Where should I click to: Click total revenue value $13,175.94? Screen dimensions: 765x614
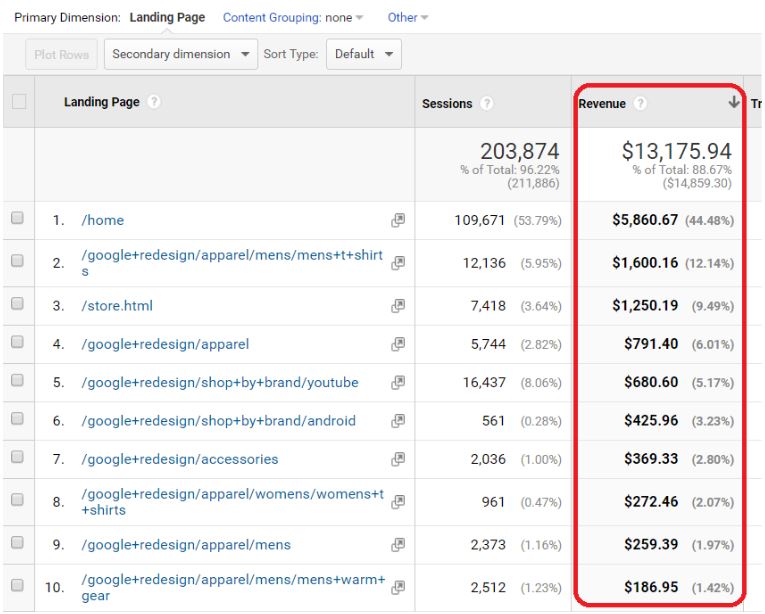pos(676,151)
